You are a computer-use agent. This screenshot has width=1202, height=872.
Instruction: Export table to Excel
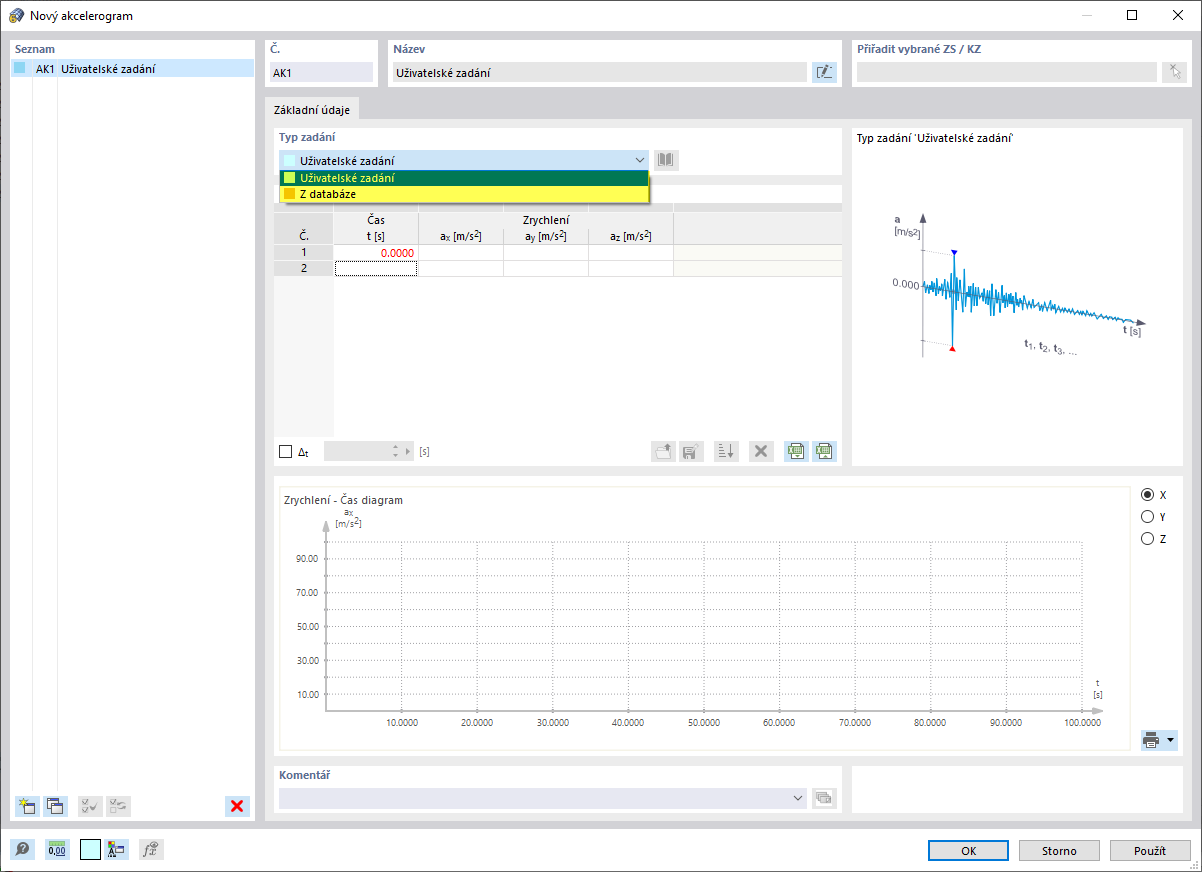coord(796,451)
